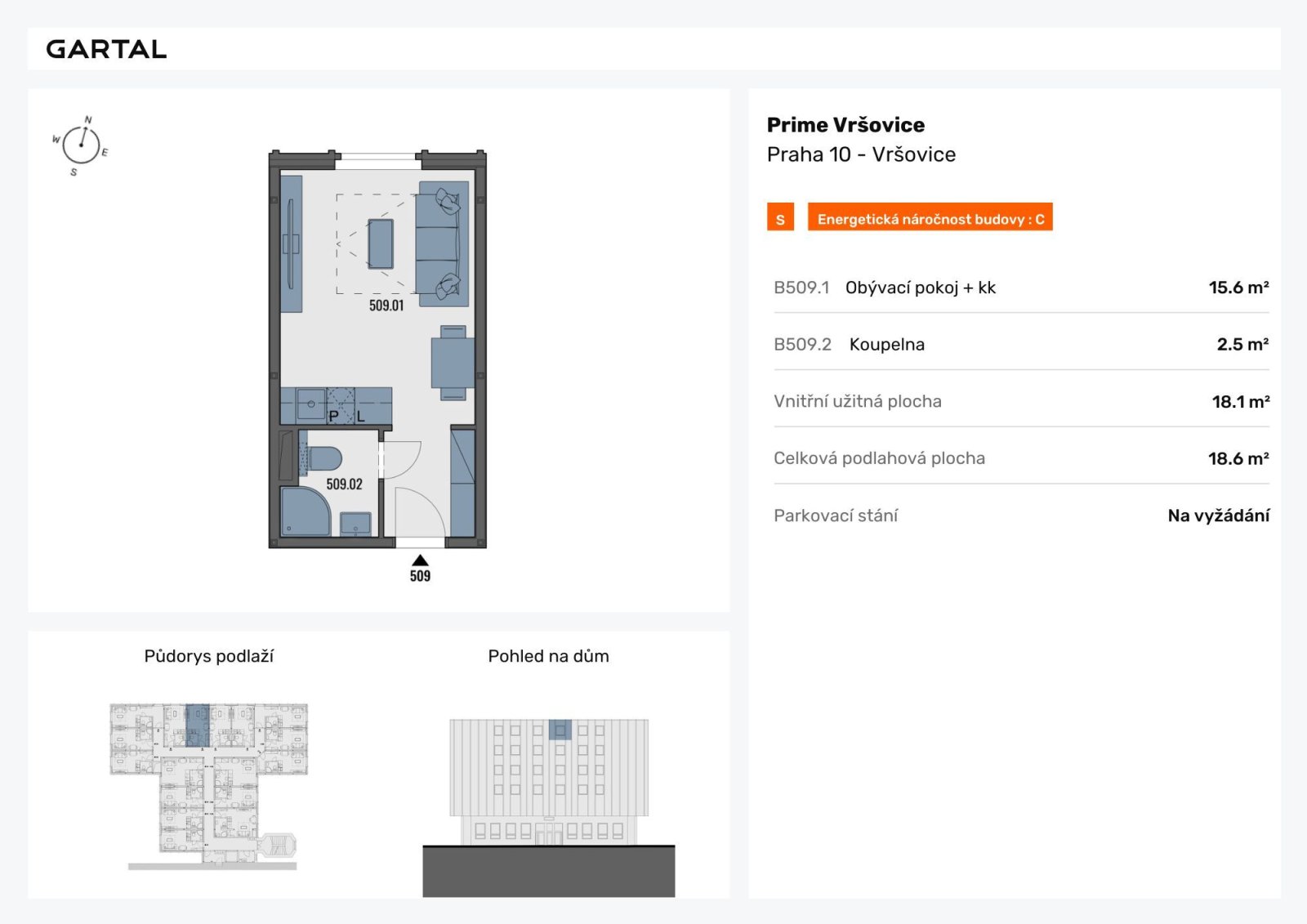The height and width of the screenshot is (924, 1307).
Task: Click the compass orientation icon
Action: 80,146
